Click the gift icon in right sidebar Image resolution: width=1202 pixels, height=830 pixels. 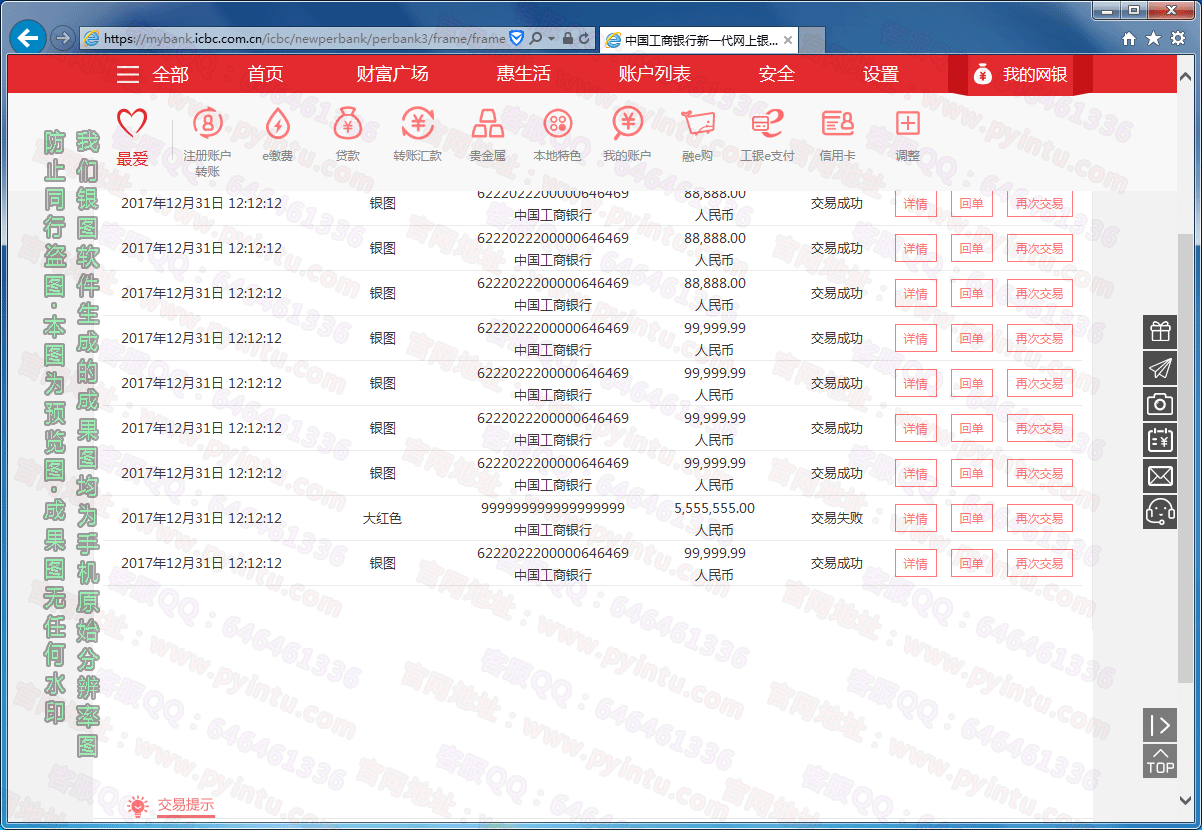(1160, 331)
